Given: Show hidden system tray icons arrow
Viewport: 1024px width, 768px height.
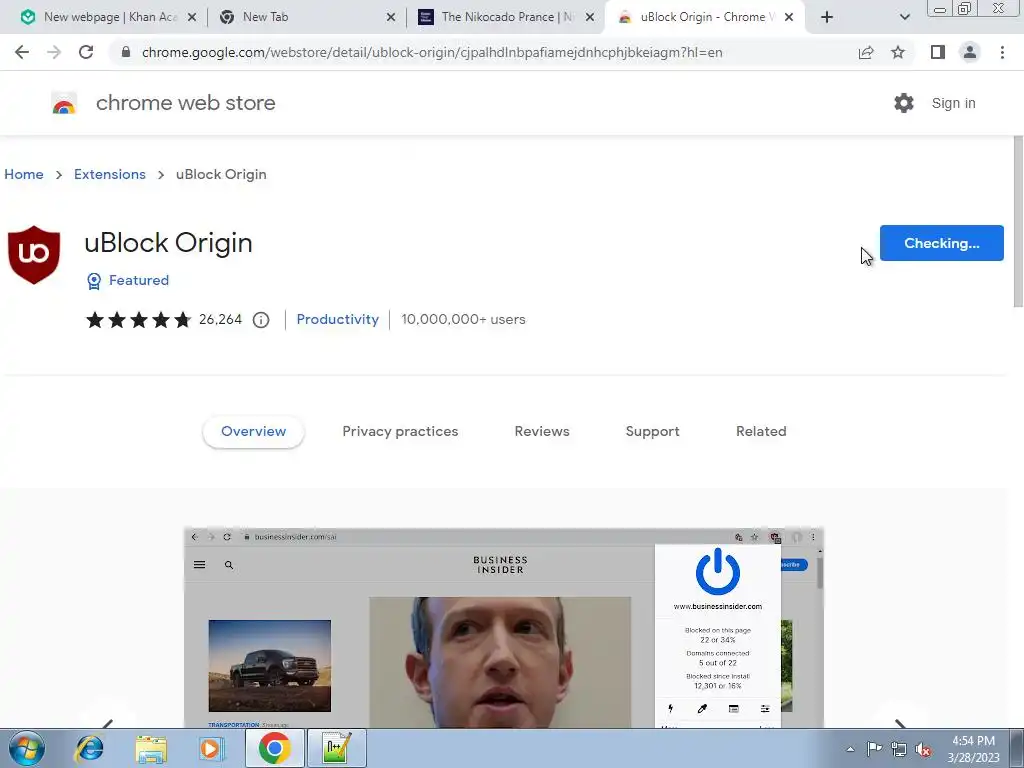Looking at the screenshot, I should [850, 749].
